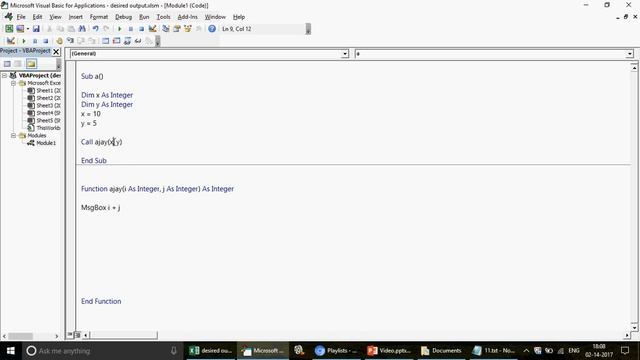Open the Object Browser toolbar icon
The height and width of the screenshot is (360, 640).
coord(188,29)
